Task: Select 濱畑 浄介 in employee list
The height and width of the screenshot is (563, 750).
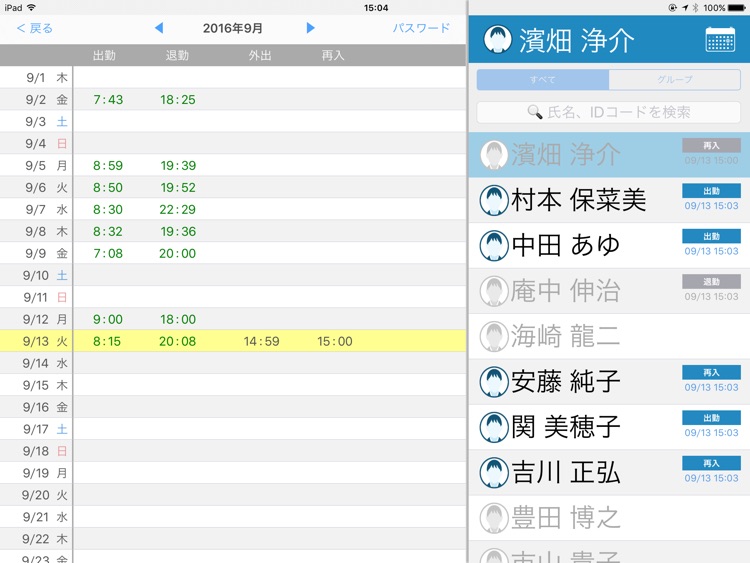Action: (609, 155)
